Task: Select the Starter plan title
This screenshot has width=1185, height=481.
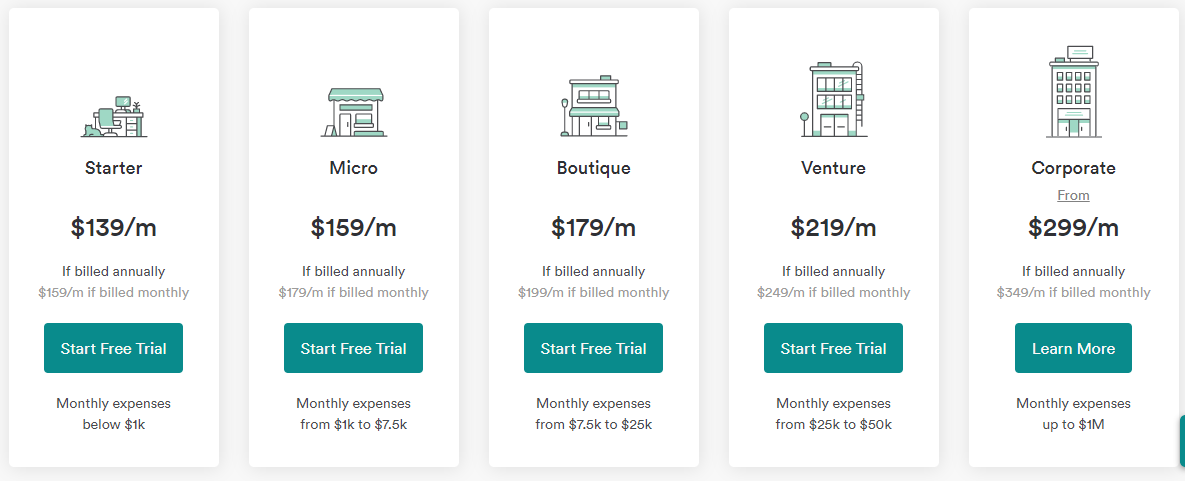Action: 113,168
